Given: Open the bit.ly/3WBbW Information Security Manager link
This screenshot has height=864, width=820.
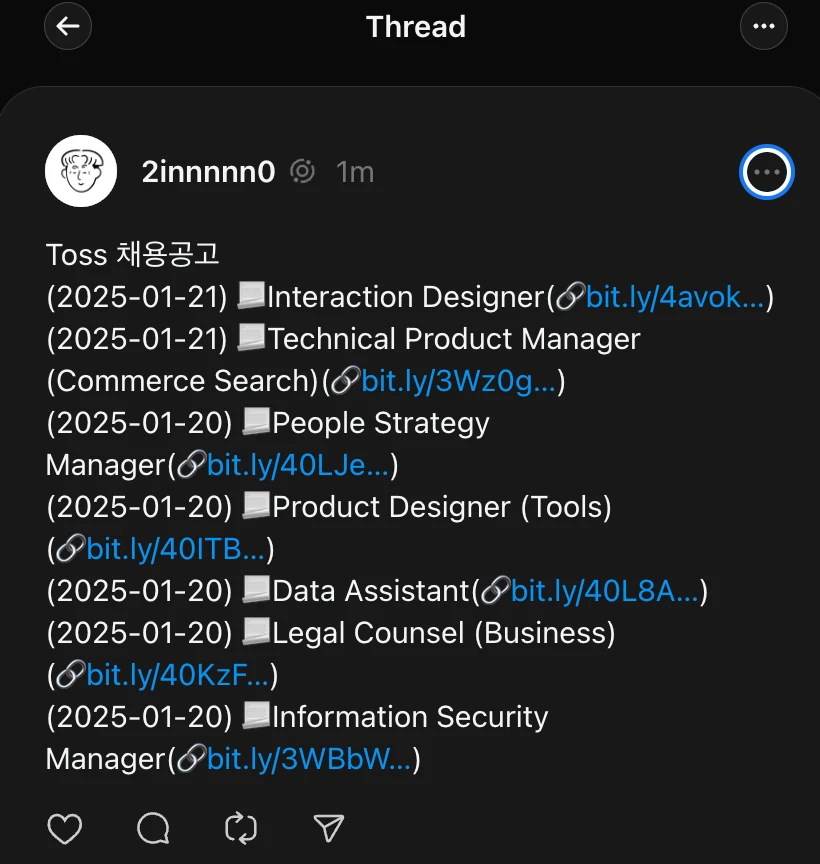Looking at the screenshot, I should (x=309, y=759).
